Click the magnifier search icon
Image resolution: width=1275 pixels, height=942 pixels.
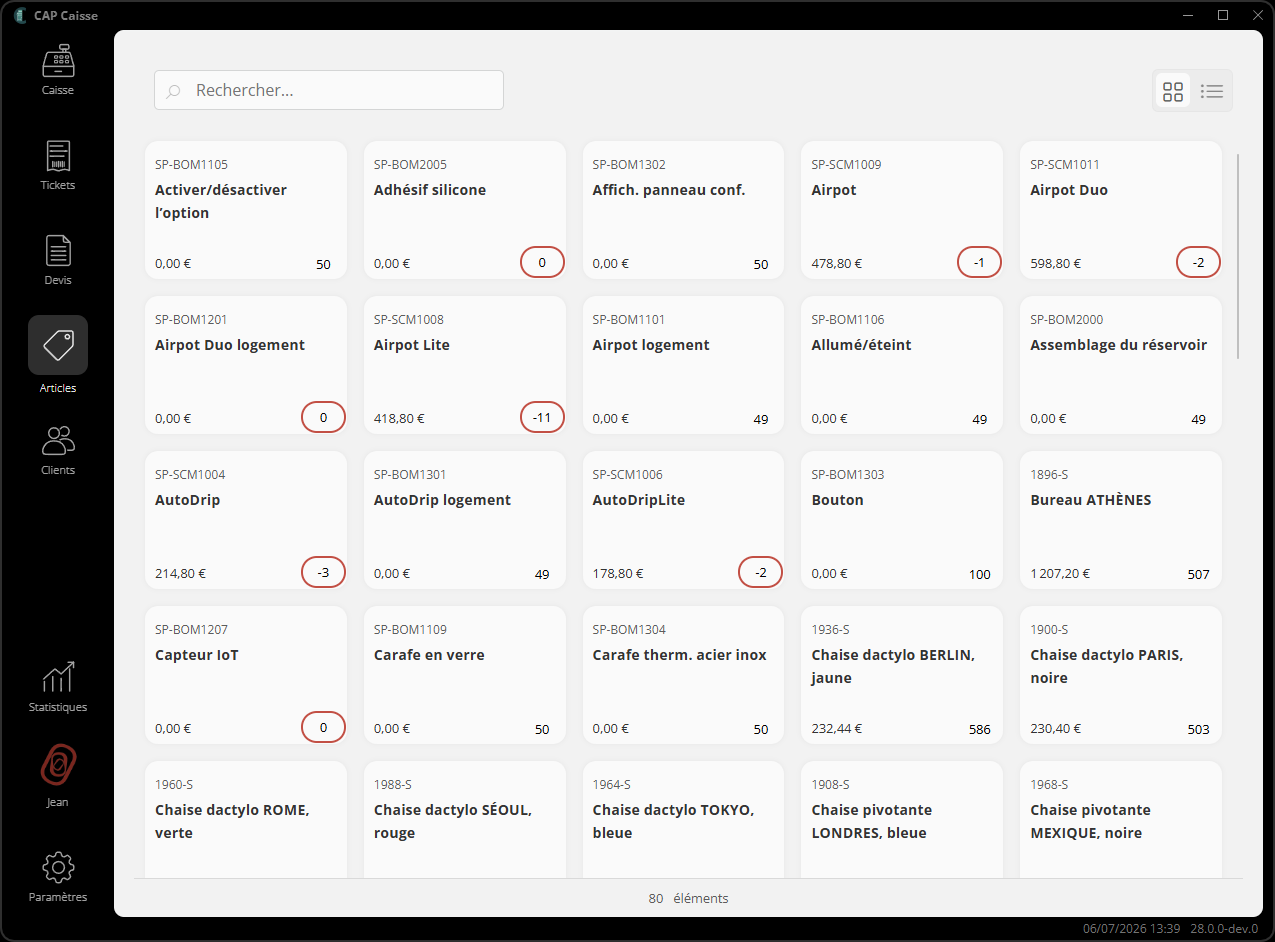click(174, 91)
